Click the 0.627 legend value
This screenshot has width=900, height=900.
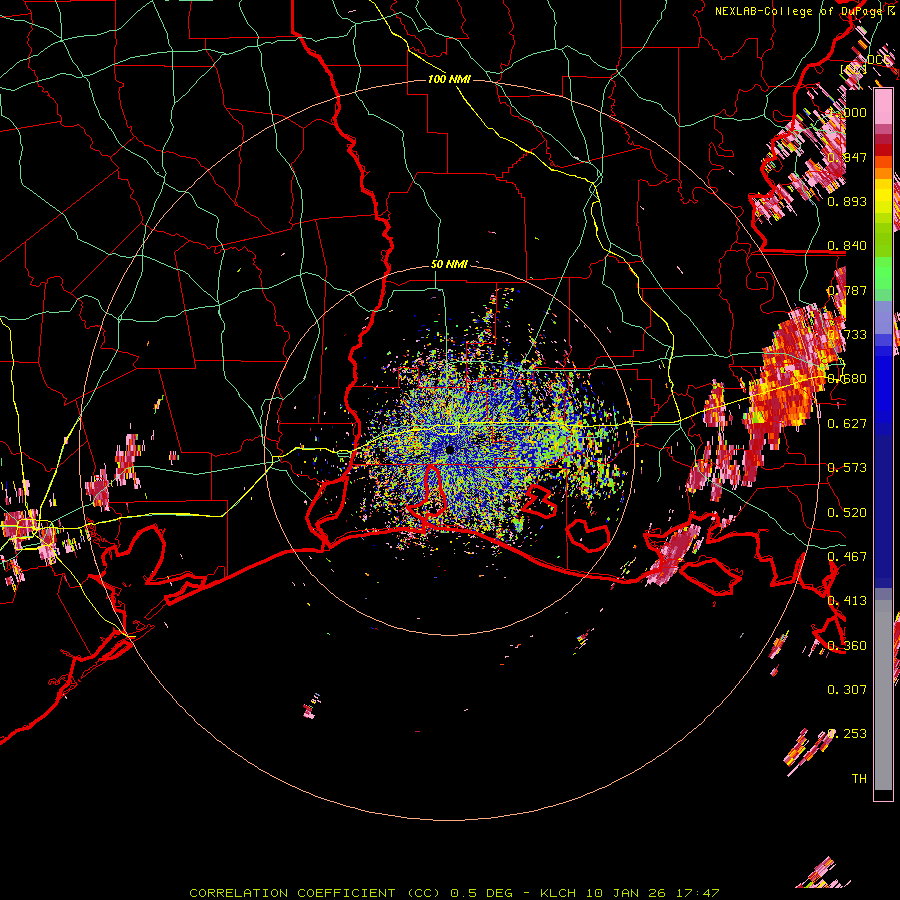coord(847,423)
